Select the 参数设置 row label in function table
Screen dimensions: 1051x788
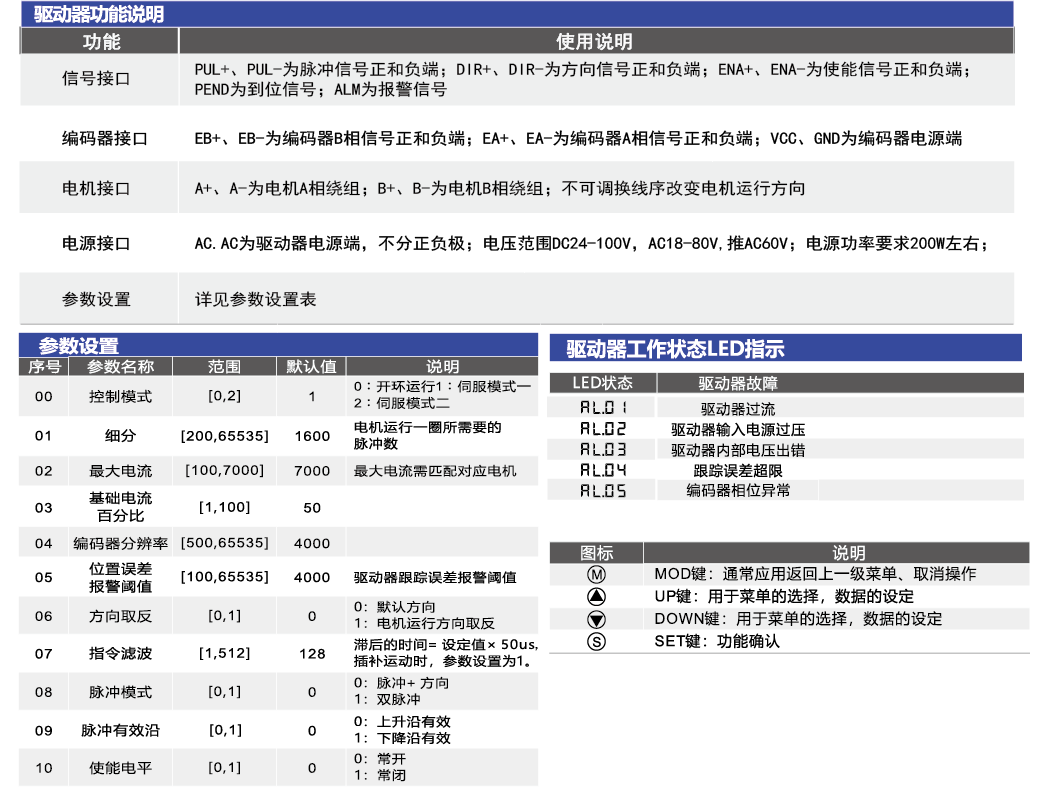(x=96, y=300)
